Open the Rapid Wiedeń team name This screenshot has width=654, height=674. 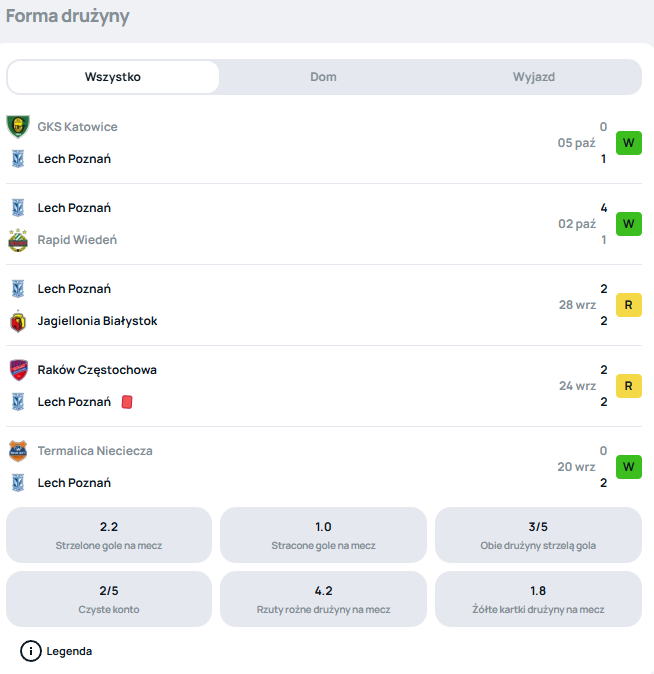[x=77, y=240]
